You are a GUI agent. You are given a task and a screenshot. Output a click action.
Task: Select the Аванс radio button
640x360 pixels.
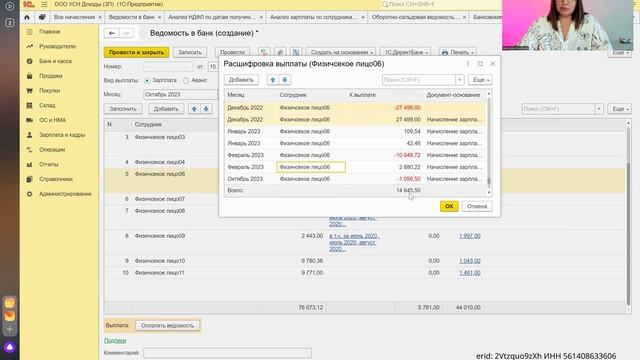186,80
